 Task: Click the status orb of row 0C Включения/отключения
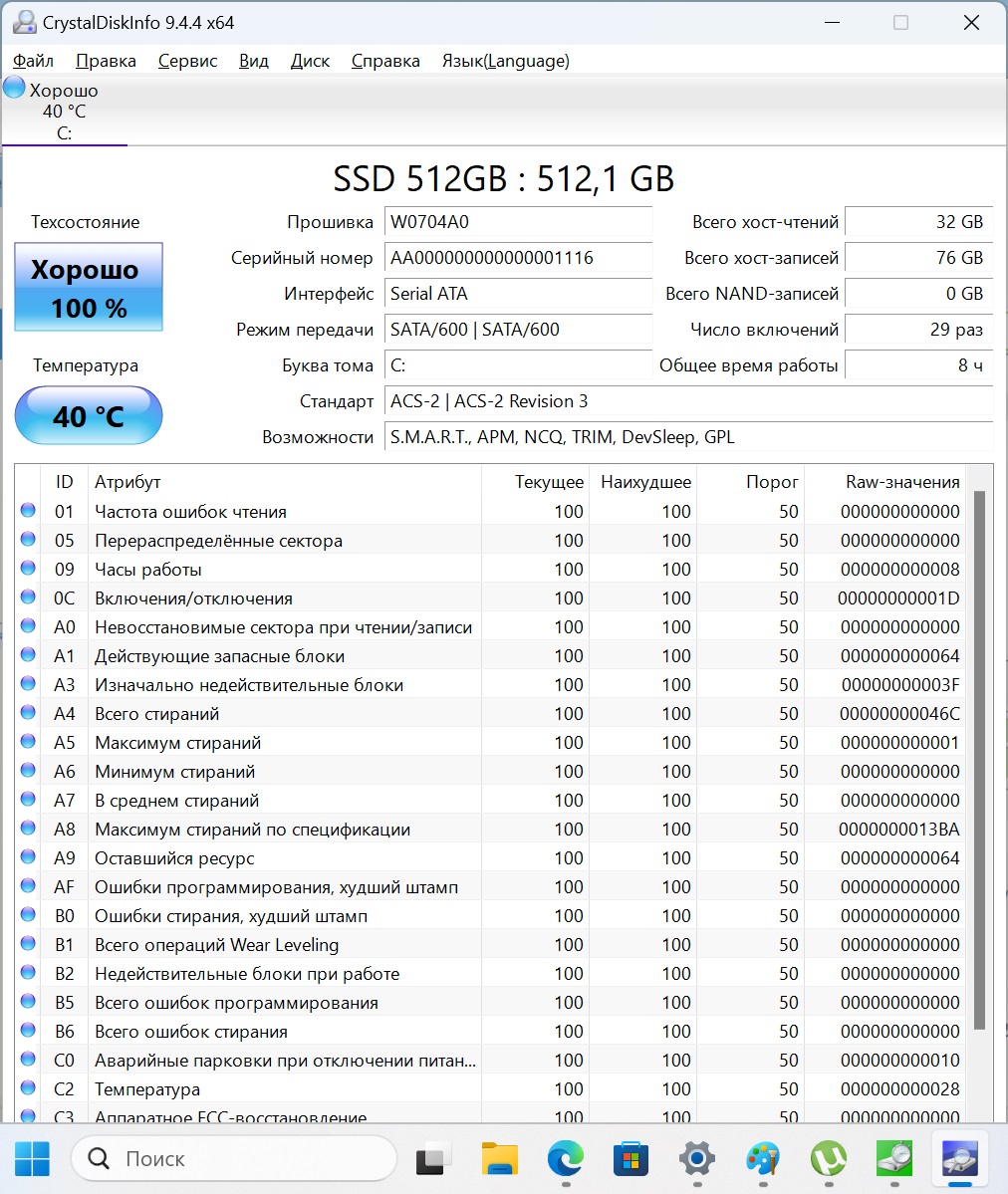coord(28,597)
